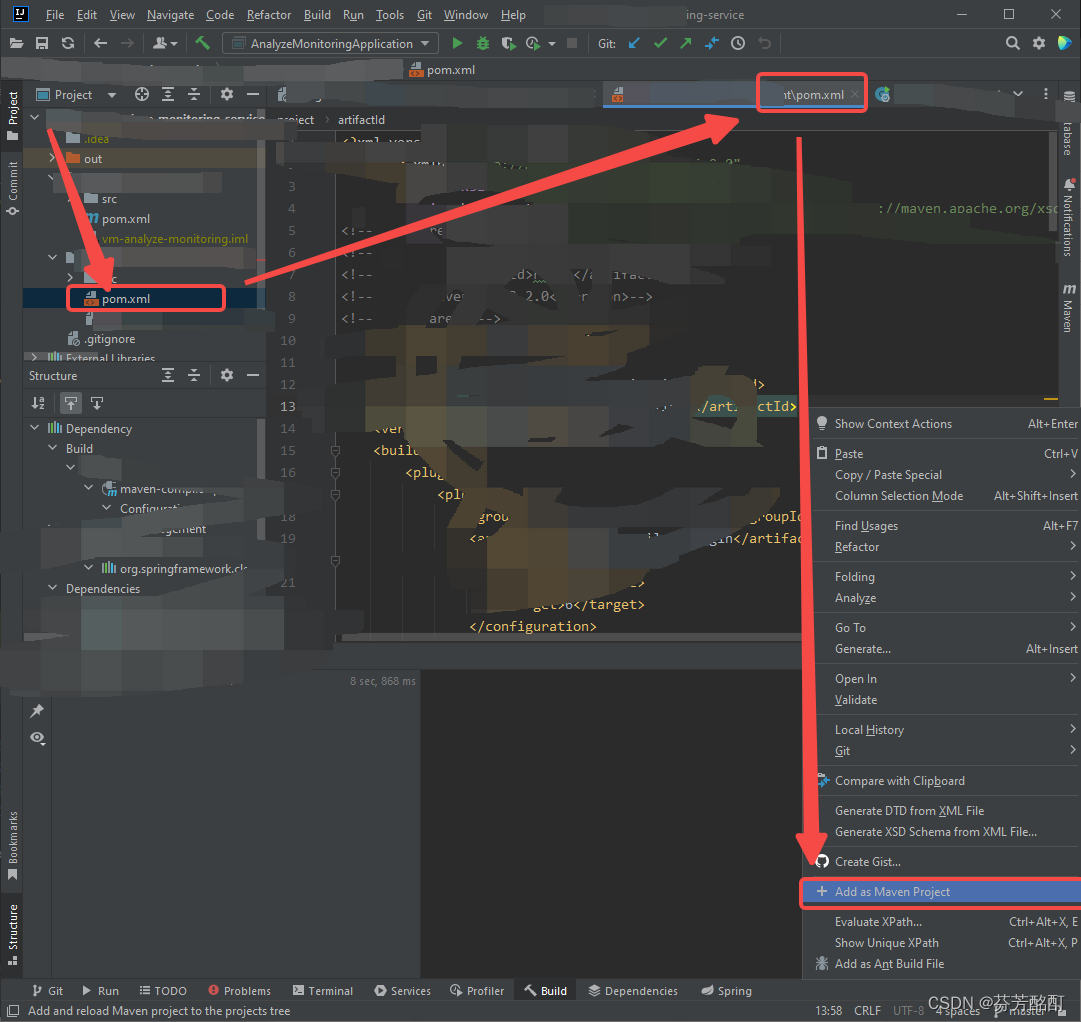Navigate back with the left arrow icon
The image size is (1081, 1022).
point(101,43)
